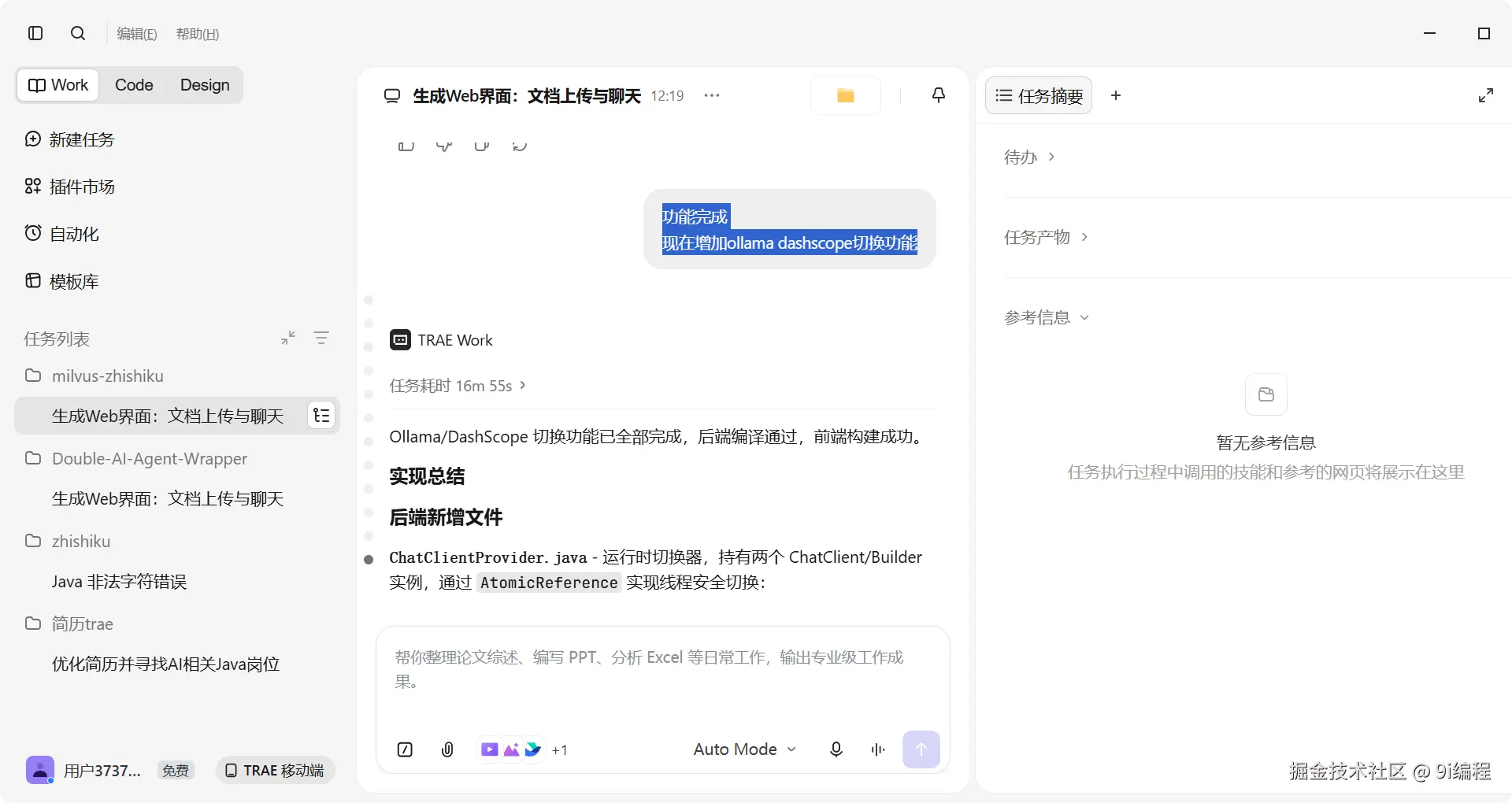
Task: Open the three-dot more options menu
Action: [712, 95]
